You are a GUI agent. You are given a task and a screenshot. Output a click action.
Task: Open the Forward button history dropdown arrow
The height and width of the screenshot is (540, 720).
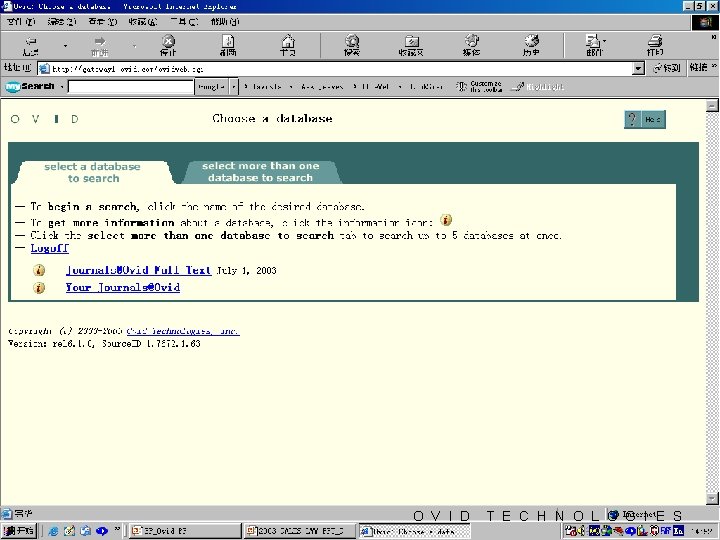point(134,45)
